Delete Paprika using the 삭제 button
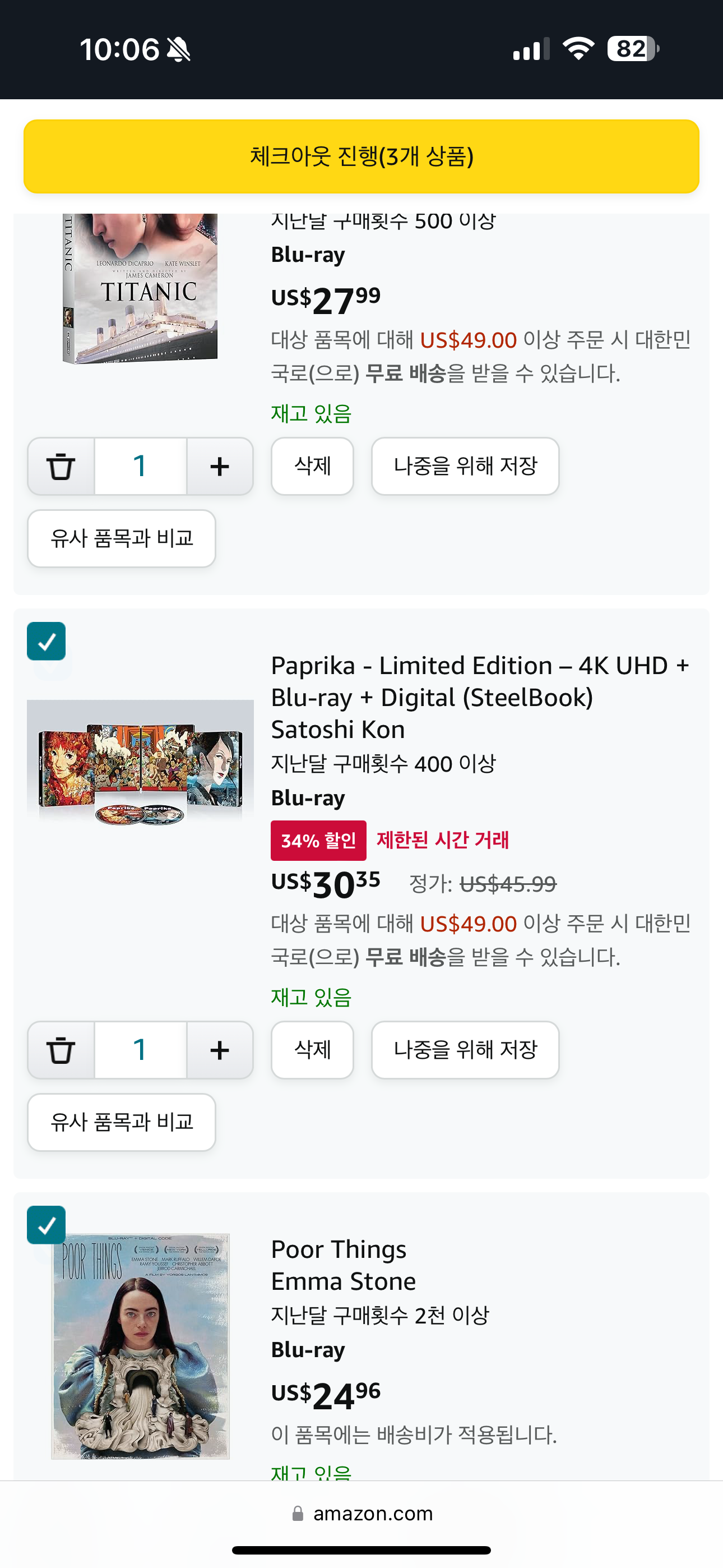The width and height of the screenshot is (723, 1568). 312,1050
